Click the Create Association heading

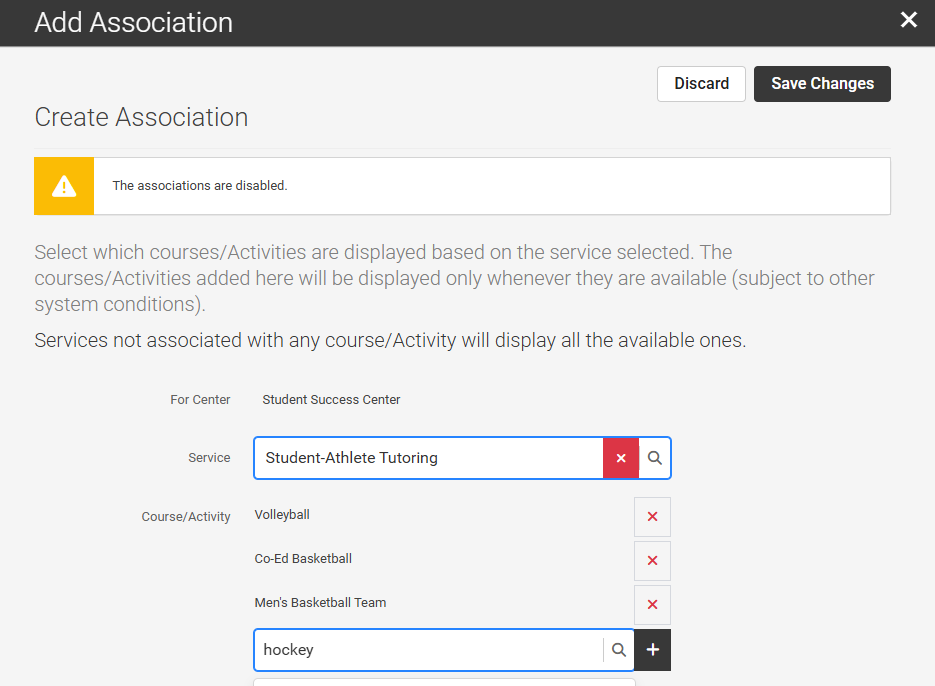141,117
